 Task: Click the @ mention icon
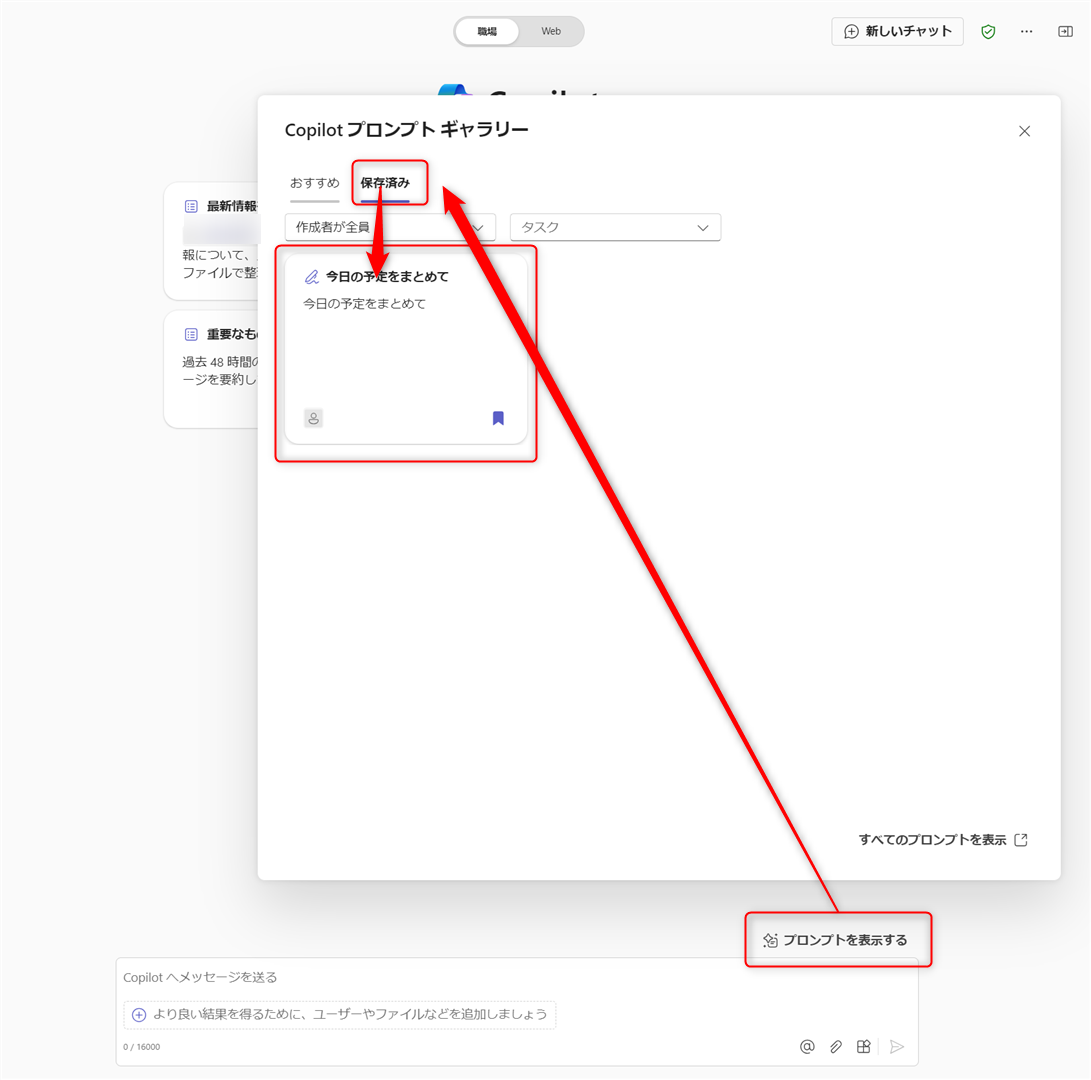[x=806, y=1047]
